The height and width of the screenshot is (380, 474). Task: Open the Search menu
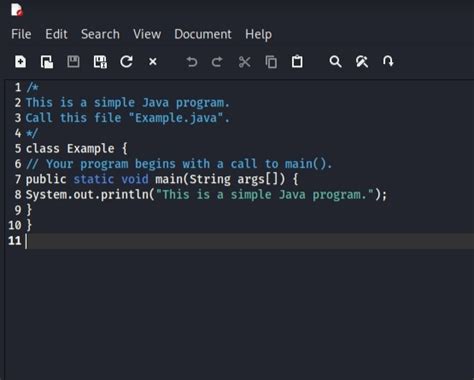[x=100, y=34]
